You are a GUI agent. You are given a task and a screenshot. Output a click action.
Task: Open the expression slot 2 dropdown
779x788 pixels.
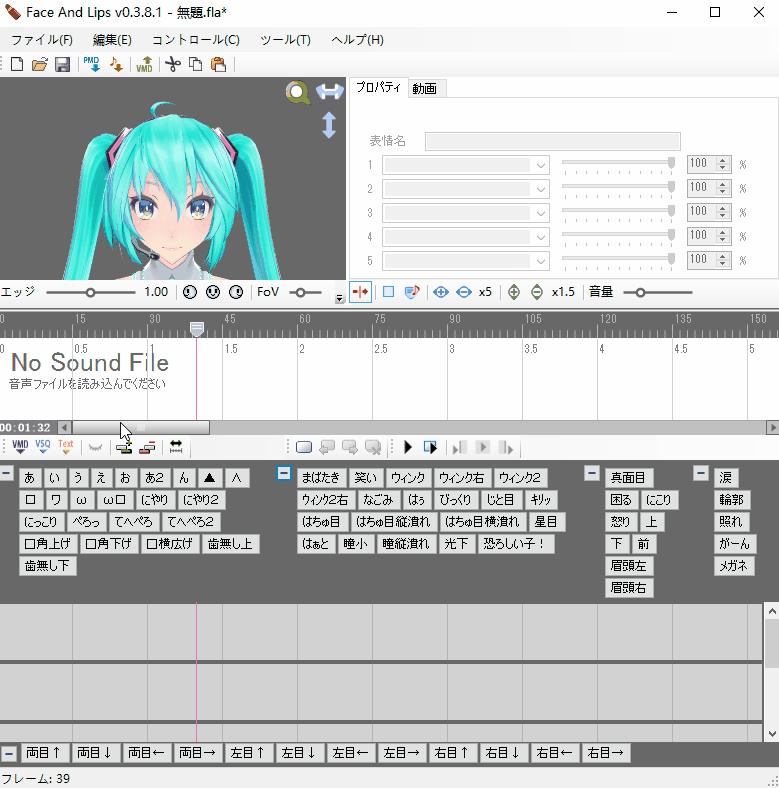click(x=541, y=189)
